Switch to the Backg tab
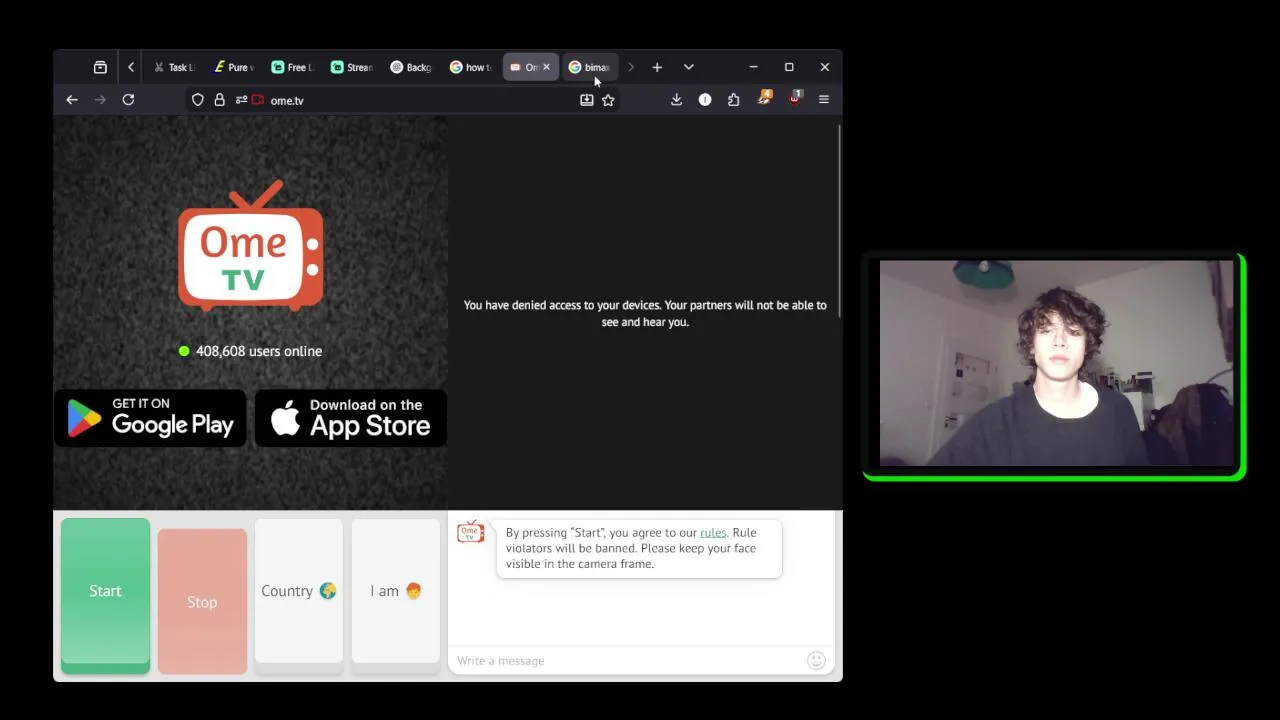The height and width of the screenshot is (720, 1280). click(x=411, y=67)
